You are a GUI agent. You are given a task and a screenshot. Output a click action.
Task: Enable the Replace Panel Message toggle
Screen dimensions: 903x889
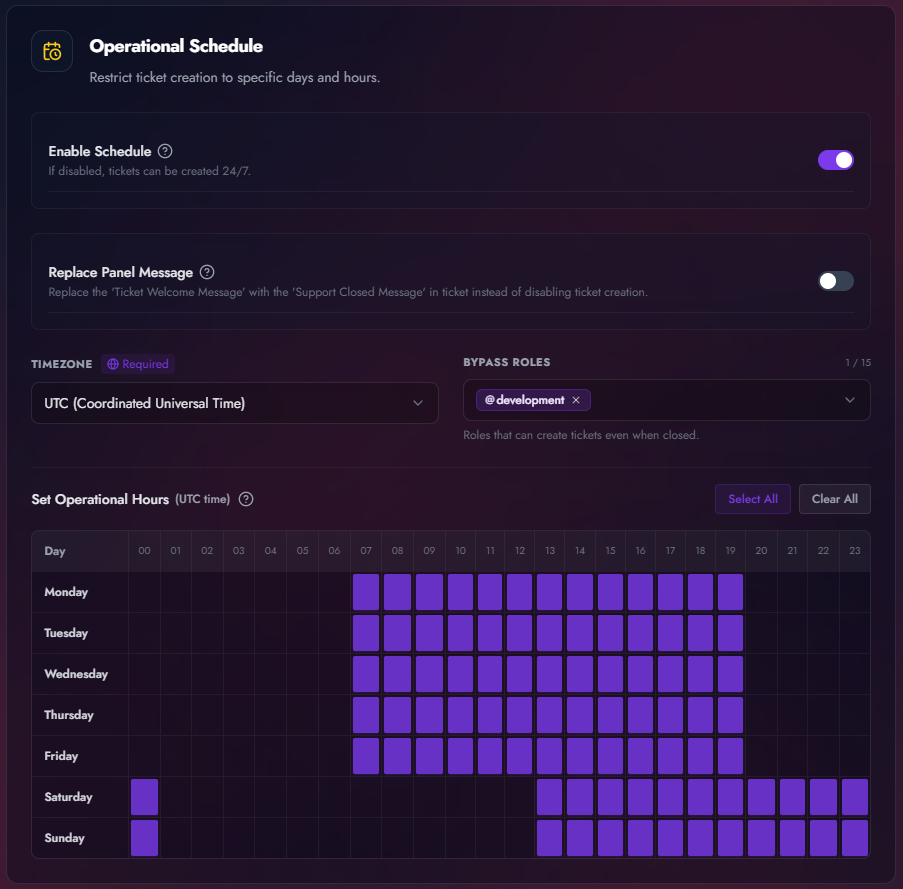coord(835,281)
